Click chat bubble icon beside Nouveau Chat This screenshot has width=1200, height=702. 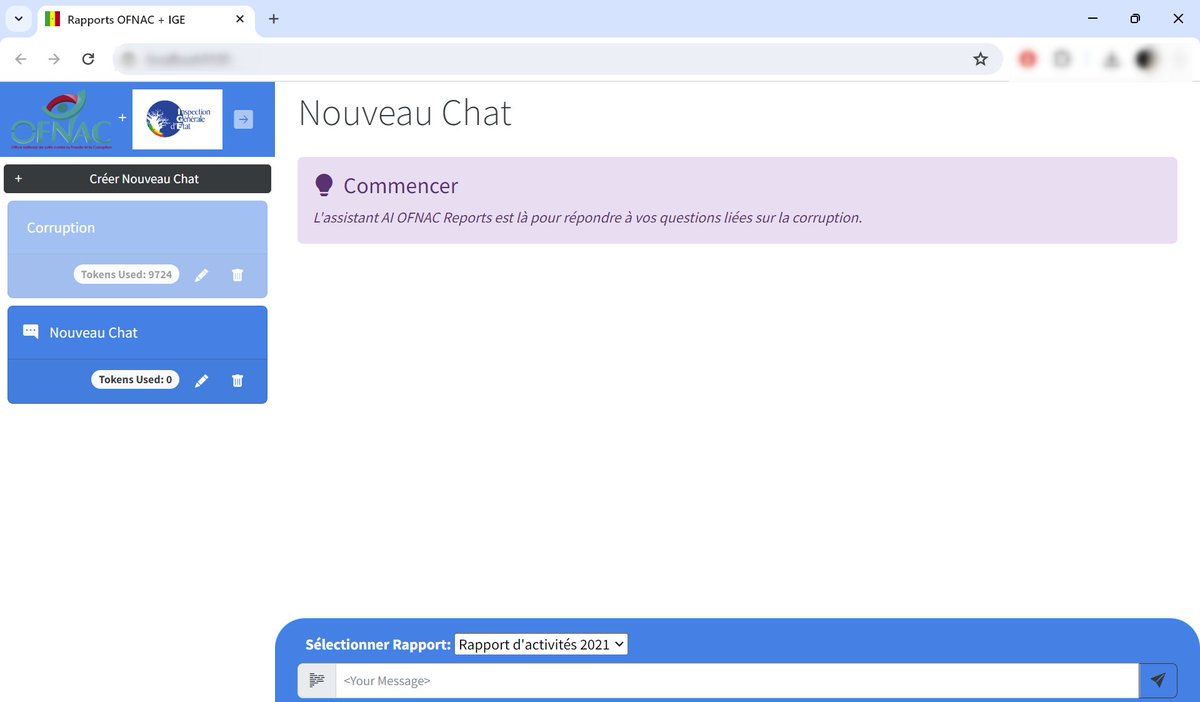coord(31,331)
